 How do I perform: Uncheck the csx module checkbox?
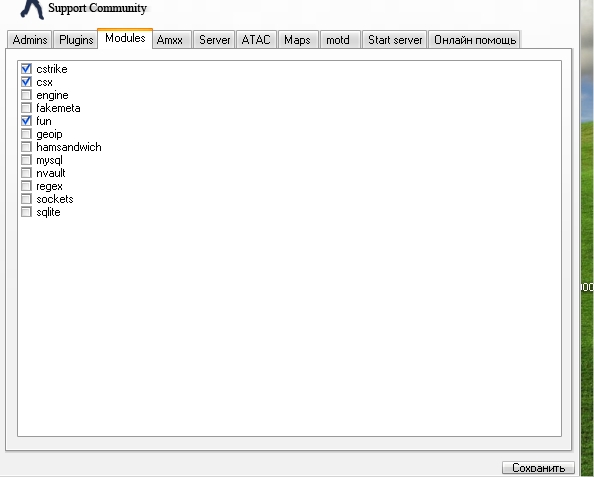pos(26,82)
